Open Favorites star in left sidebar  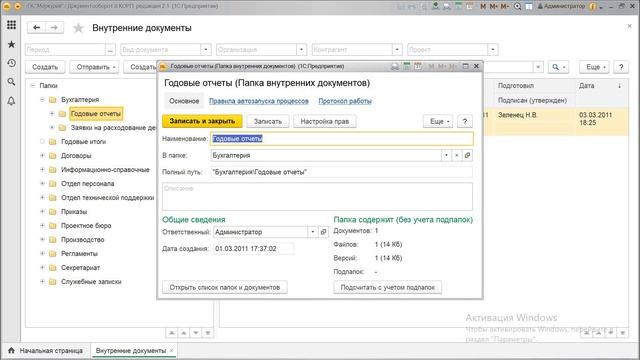click(x=11, y=44)
